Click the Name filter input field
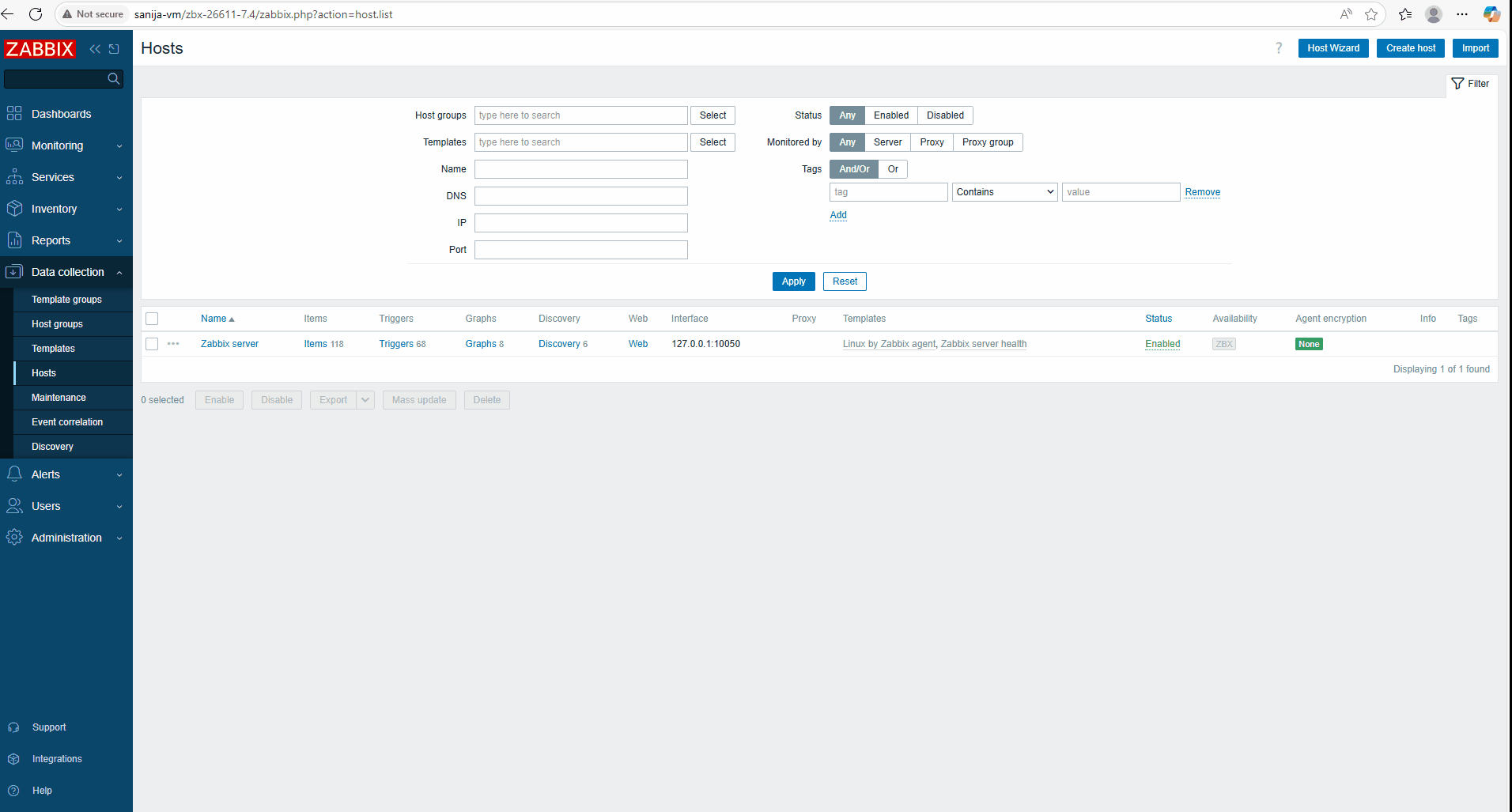Image resolution: width=1512 pixels, height=812 pixels. click(x=580, y=169)
